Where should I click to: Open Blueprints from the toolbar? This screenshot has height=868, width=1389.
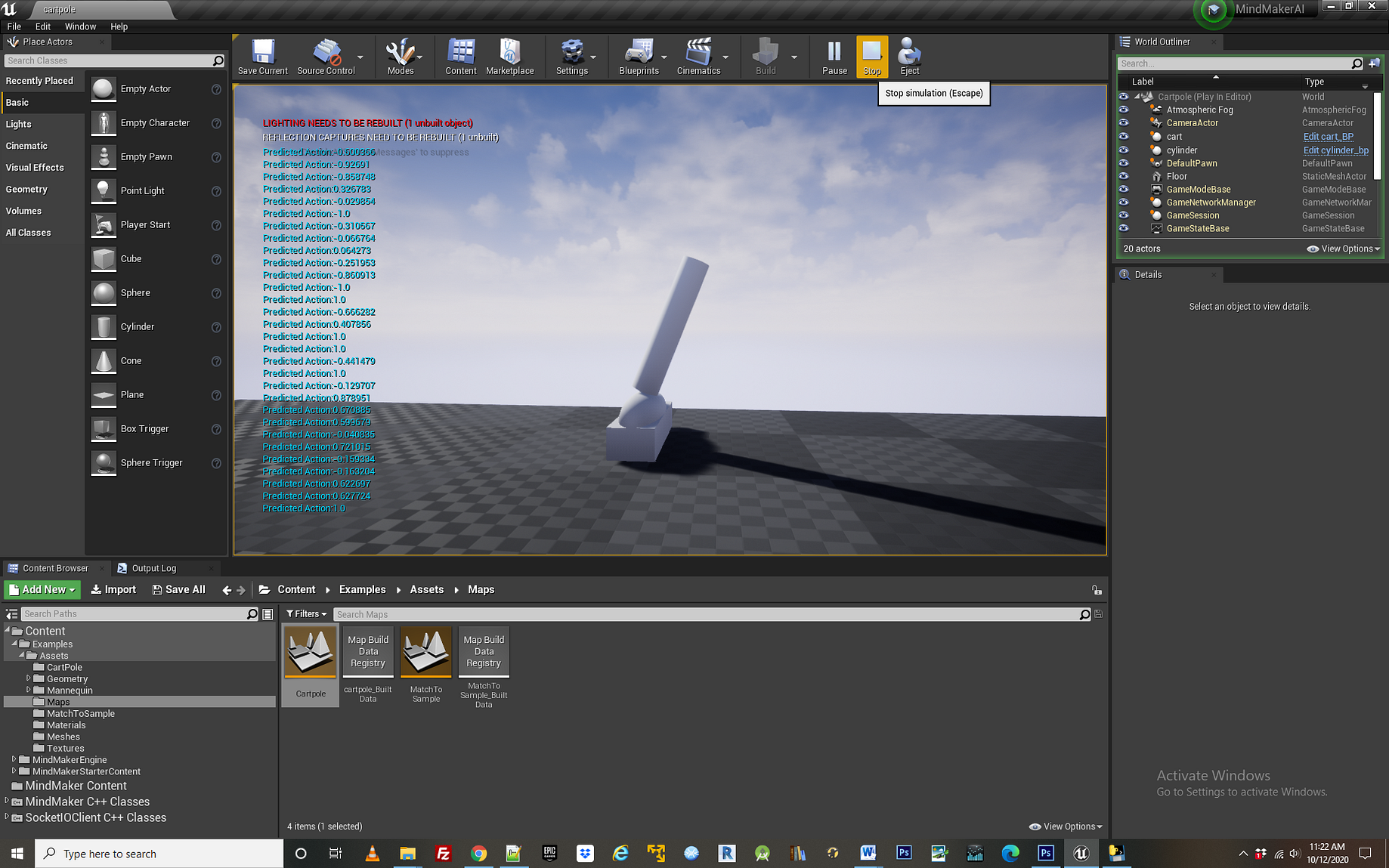[x=639, y=57]
